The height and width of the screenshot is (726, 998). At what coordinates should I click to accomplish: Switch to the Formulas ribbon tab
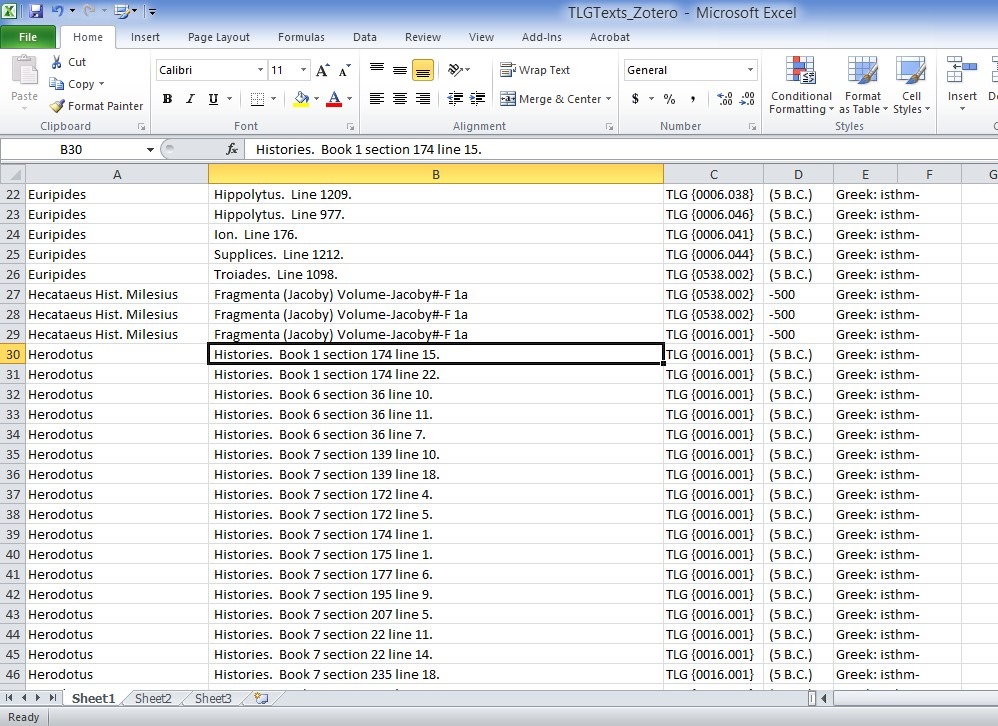click(x=301, y=37)
